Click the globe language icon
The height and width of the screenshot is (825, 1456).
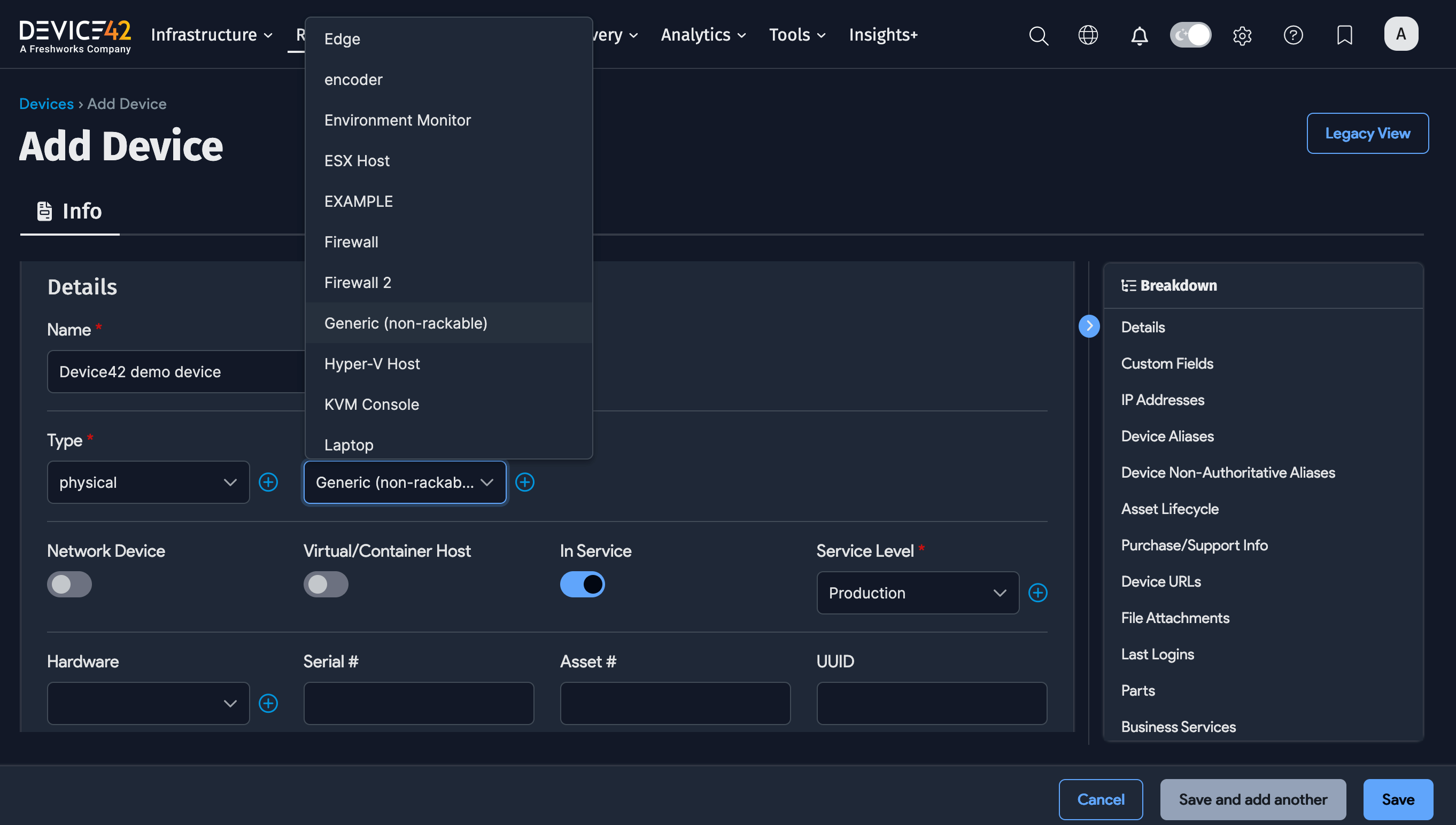tap(1088, 35)
